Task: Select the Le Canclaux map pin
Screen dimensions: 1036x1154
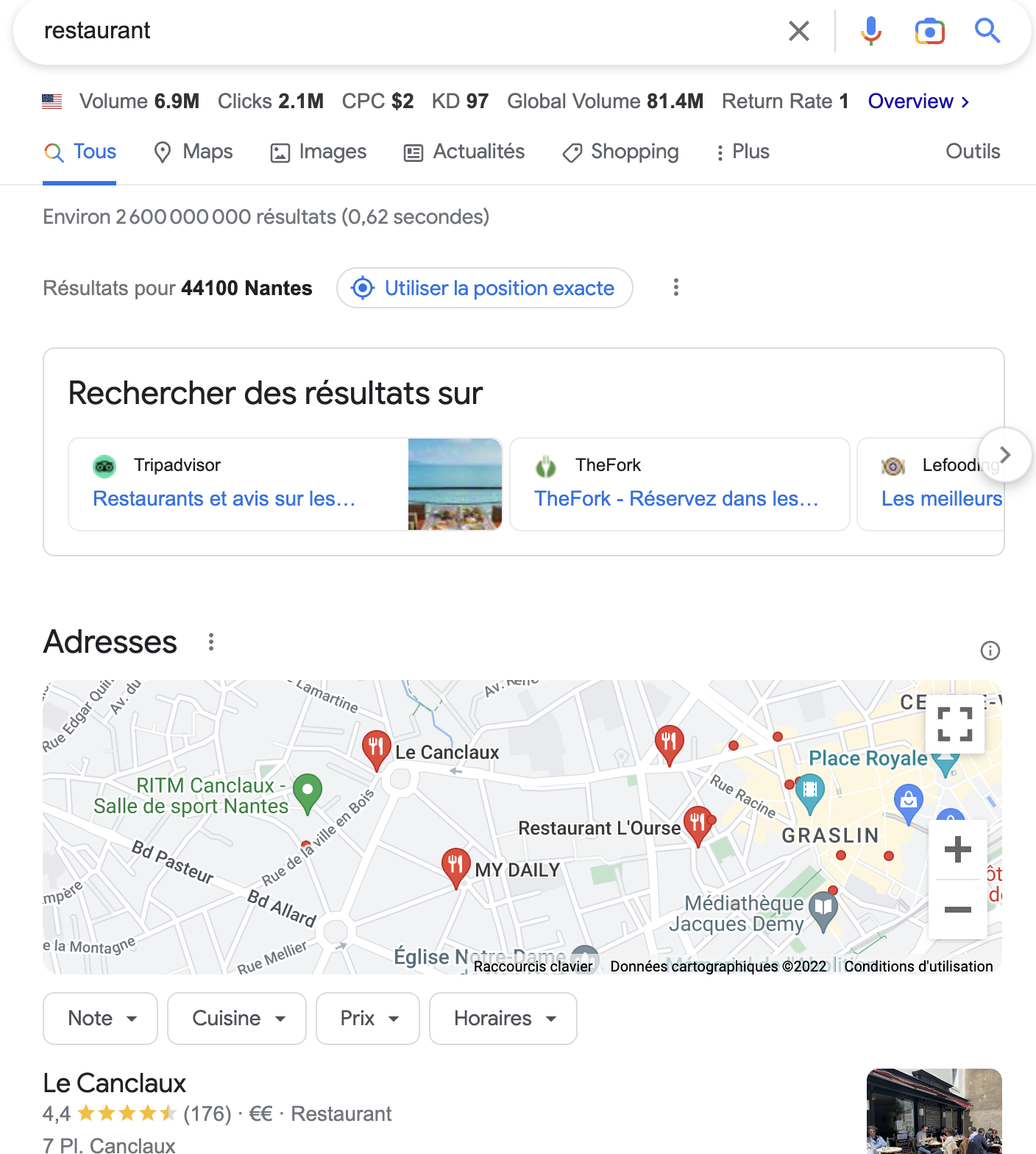Action: coord(376,749)
